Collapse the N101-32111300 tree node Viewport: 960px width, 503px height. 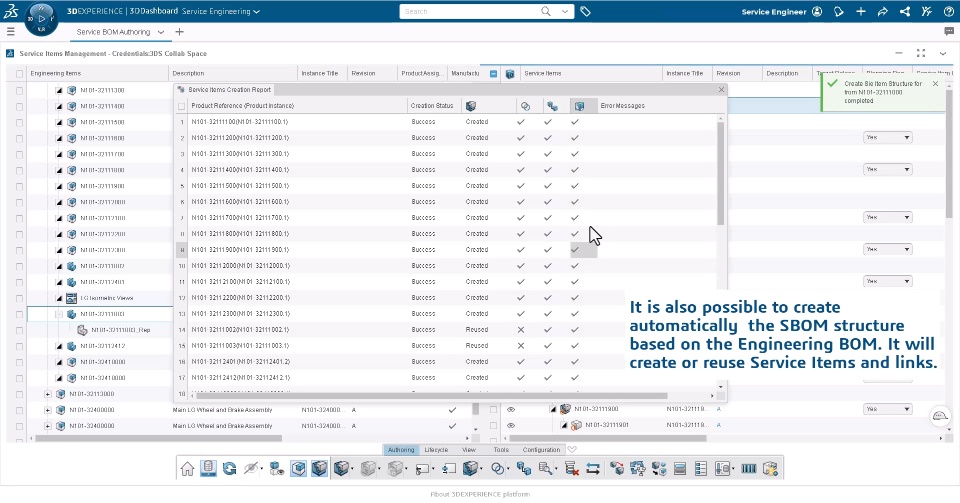click(x=59, y=90)
